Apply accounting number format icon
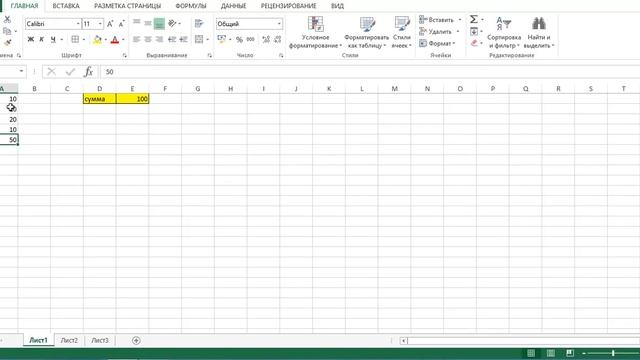The width and height of the screenshot is (640, 360). [222, 40]
